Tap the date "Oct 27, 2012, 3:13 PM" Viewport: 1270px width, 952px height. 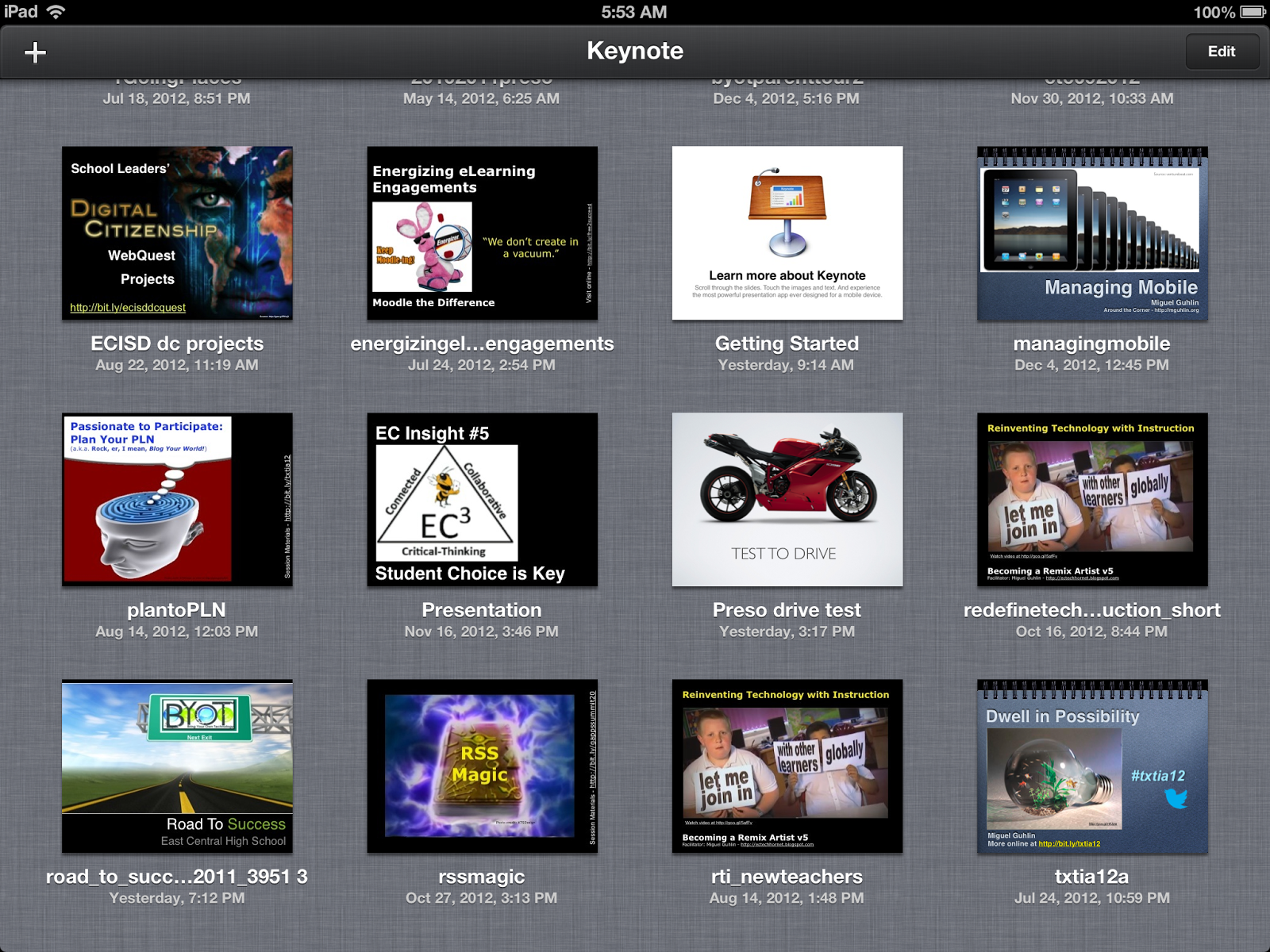coord(482,898)
